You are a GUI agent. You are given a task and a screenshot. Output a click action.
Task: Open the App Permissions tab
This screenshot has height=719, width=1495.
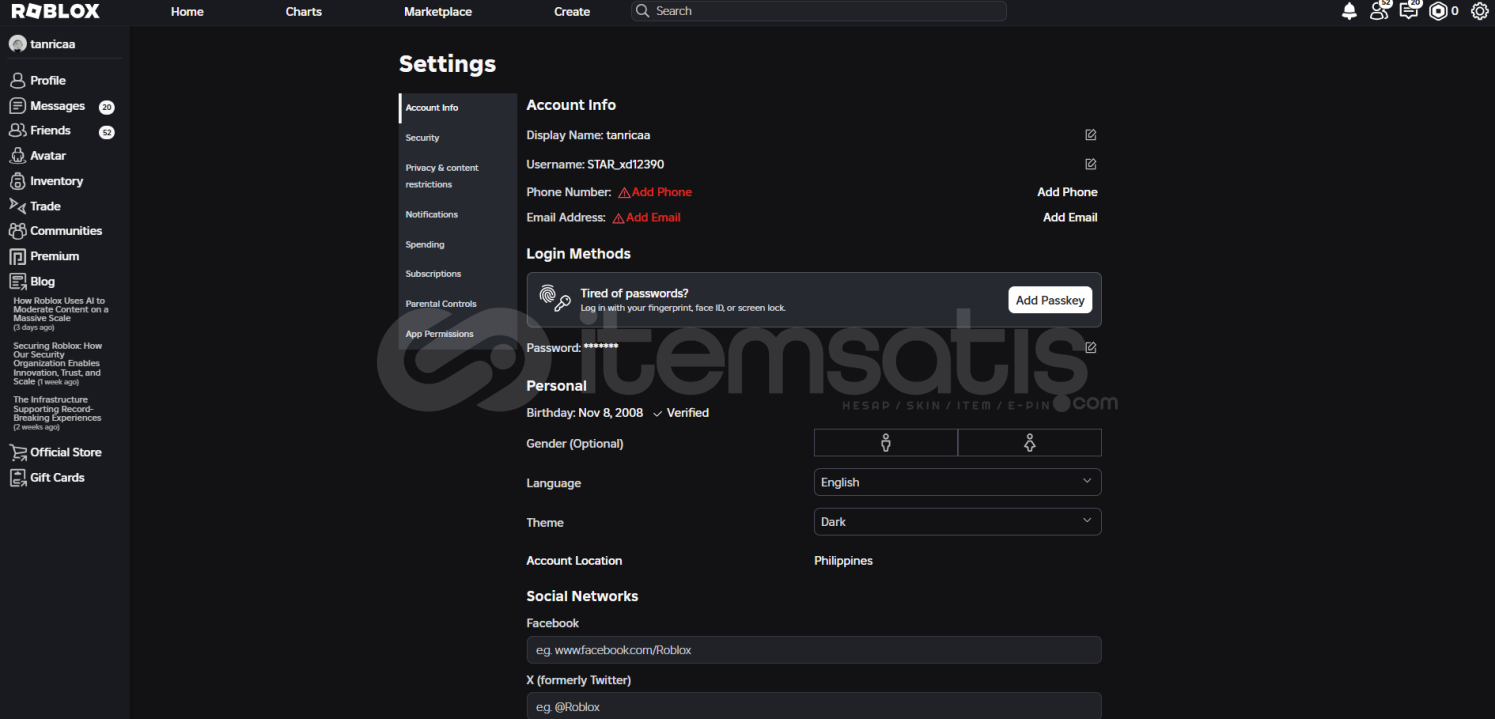click(458, 334)
